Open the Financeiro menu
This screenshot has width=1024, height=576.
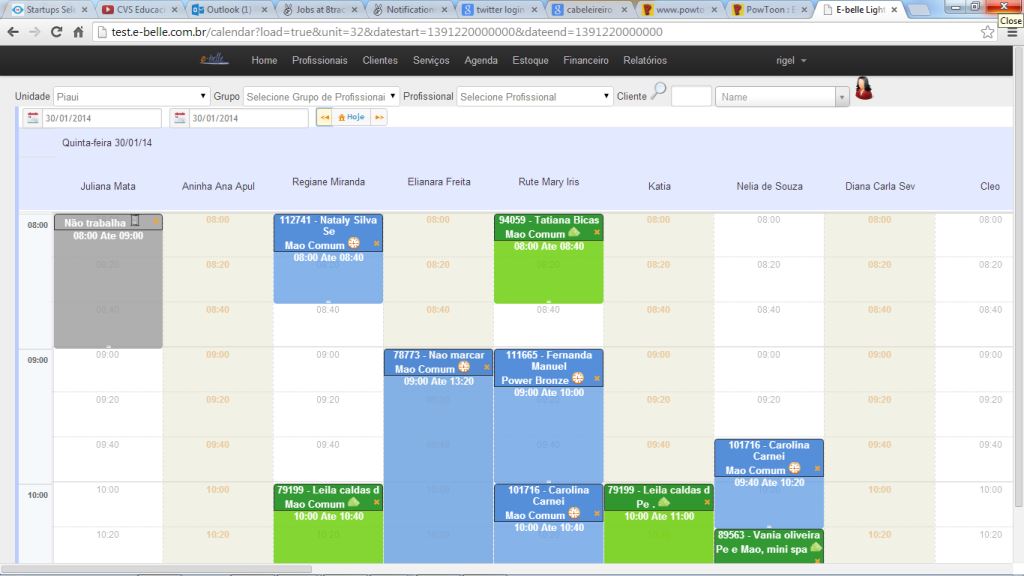tap(585, 60)
